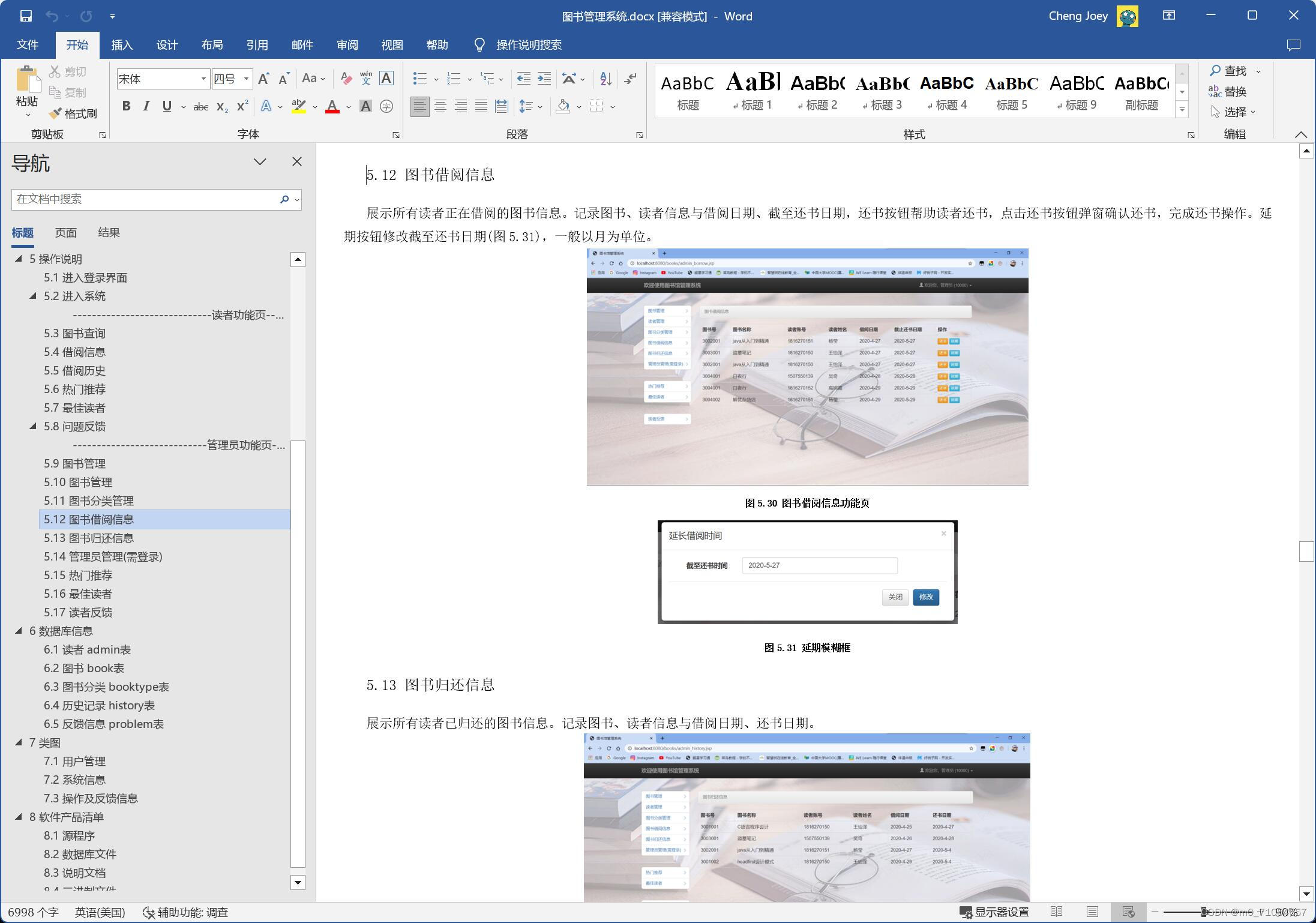Toggle strikethrough text formatting
1316x923 pixels.
200,107
